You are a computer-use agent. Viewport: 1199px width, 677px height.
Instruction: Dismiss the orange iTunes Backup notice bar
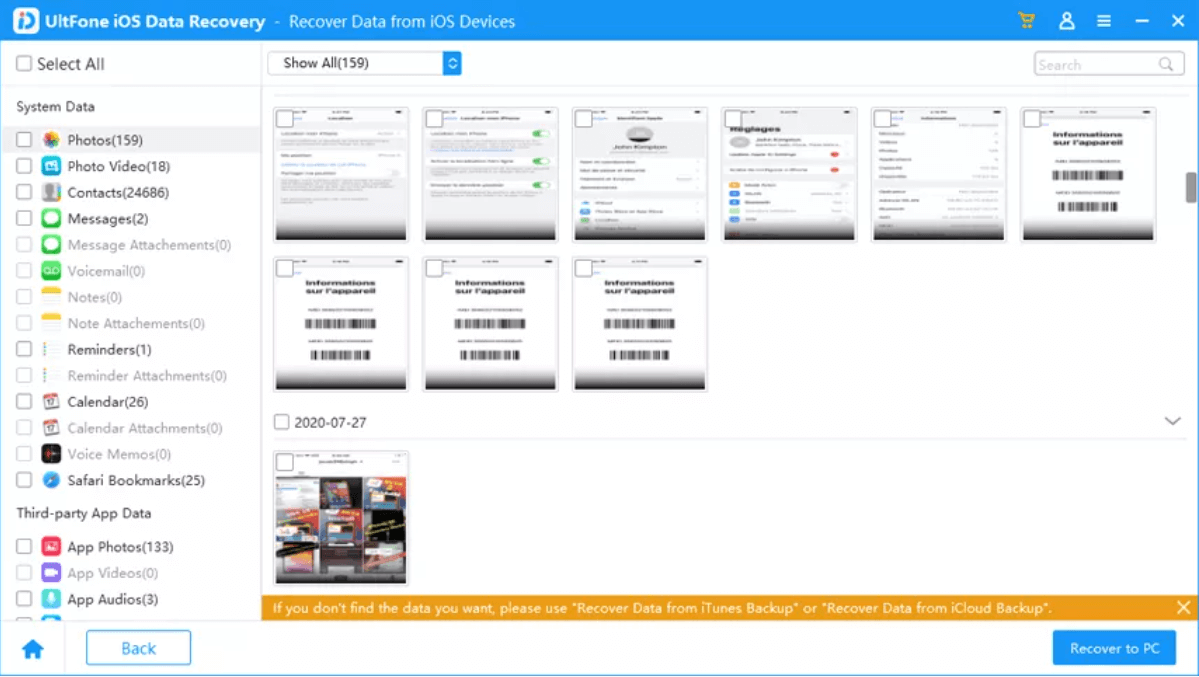coord(1183,607)
